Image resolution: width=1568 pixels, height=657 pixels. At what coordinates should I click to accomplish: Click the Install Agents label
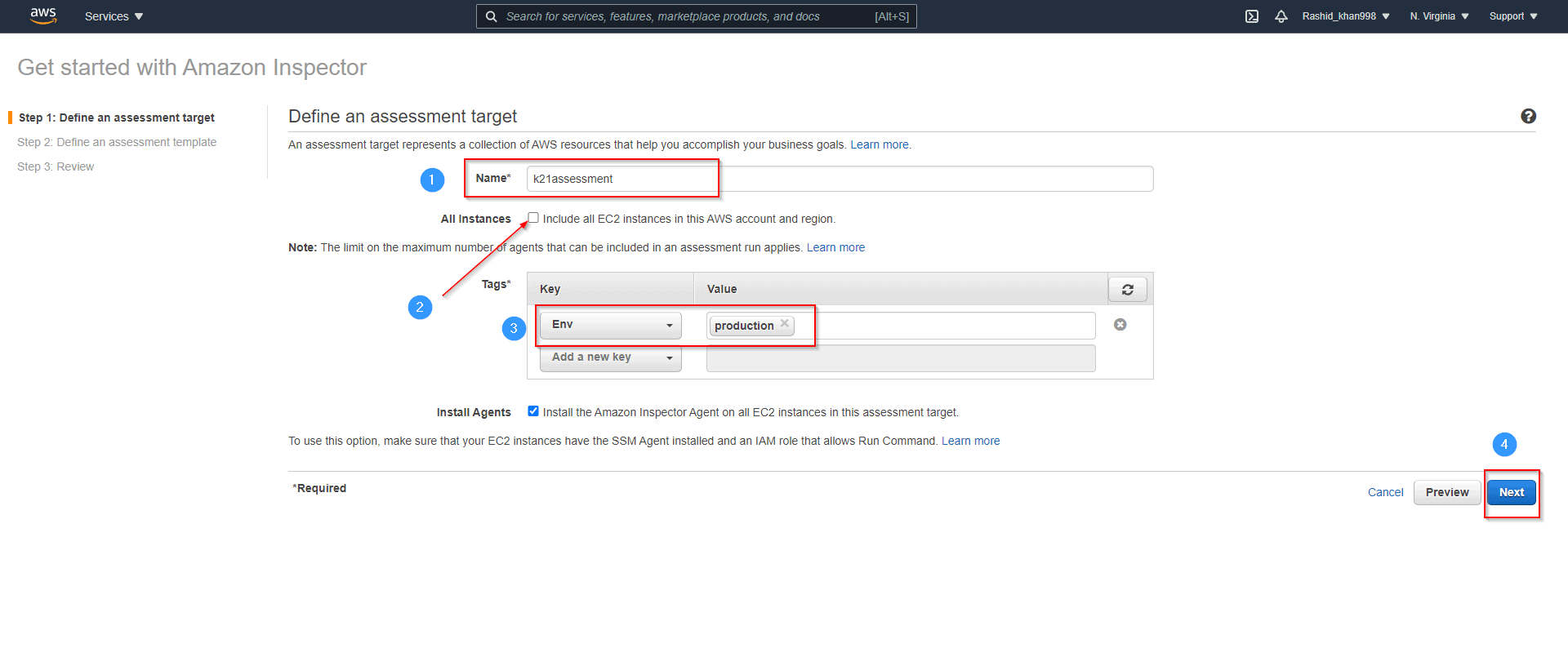coord(474,412)
